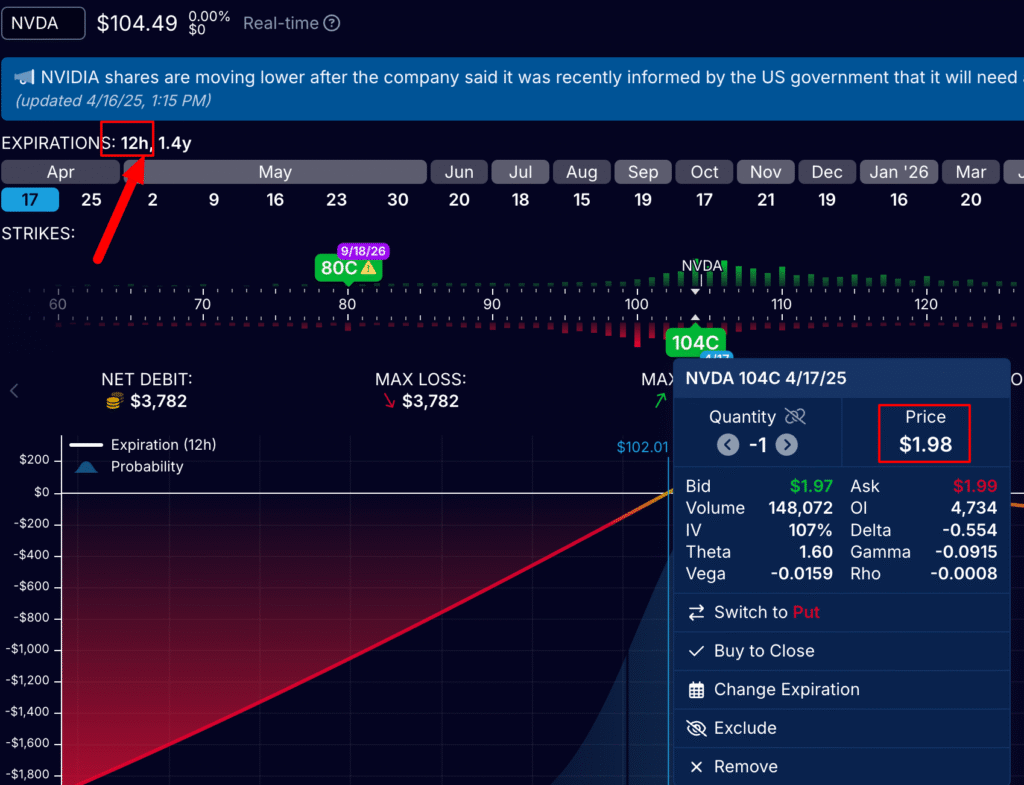Screen dimensions: 1024x785
Task: Open the Real-time help question mark icon
Action: point(332,24)
